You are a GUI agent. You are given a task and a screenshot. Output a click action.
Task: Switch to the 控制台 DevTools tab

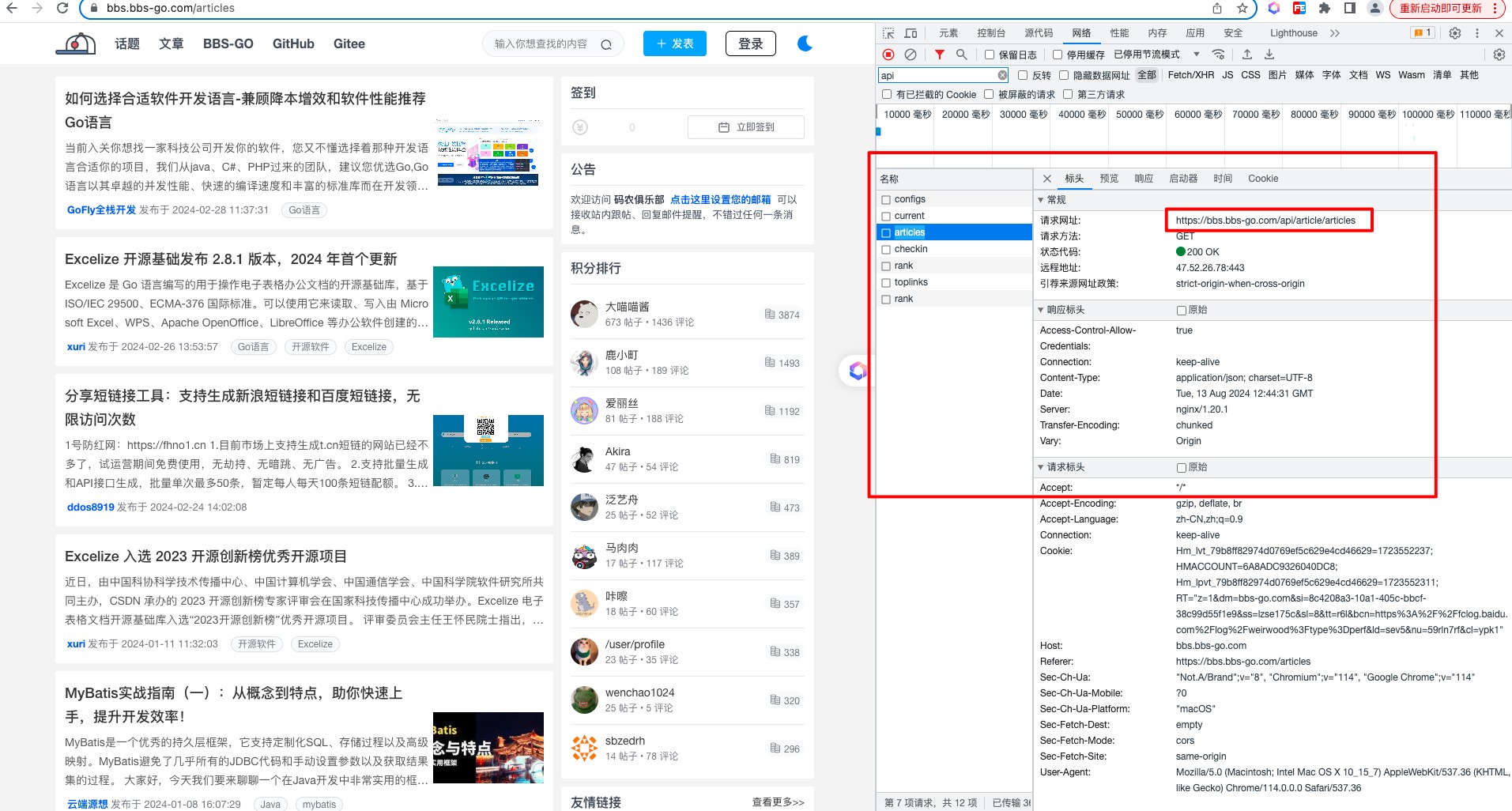[x=991, y=33]
